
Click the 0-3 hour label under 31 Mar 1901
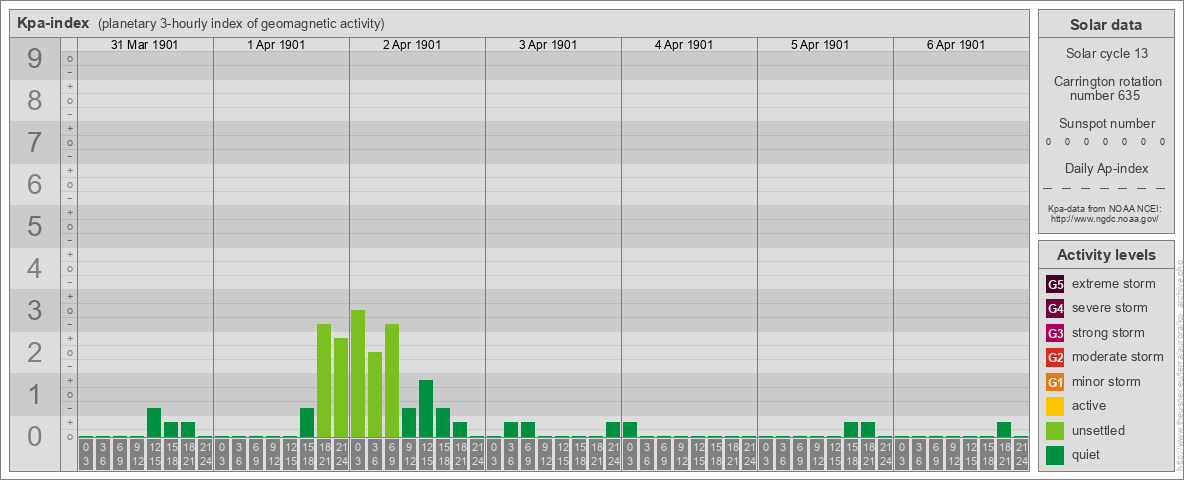[x=86, y=455]
